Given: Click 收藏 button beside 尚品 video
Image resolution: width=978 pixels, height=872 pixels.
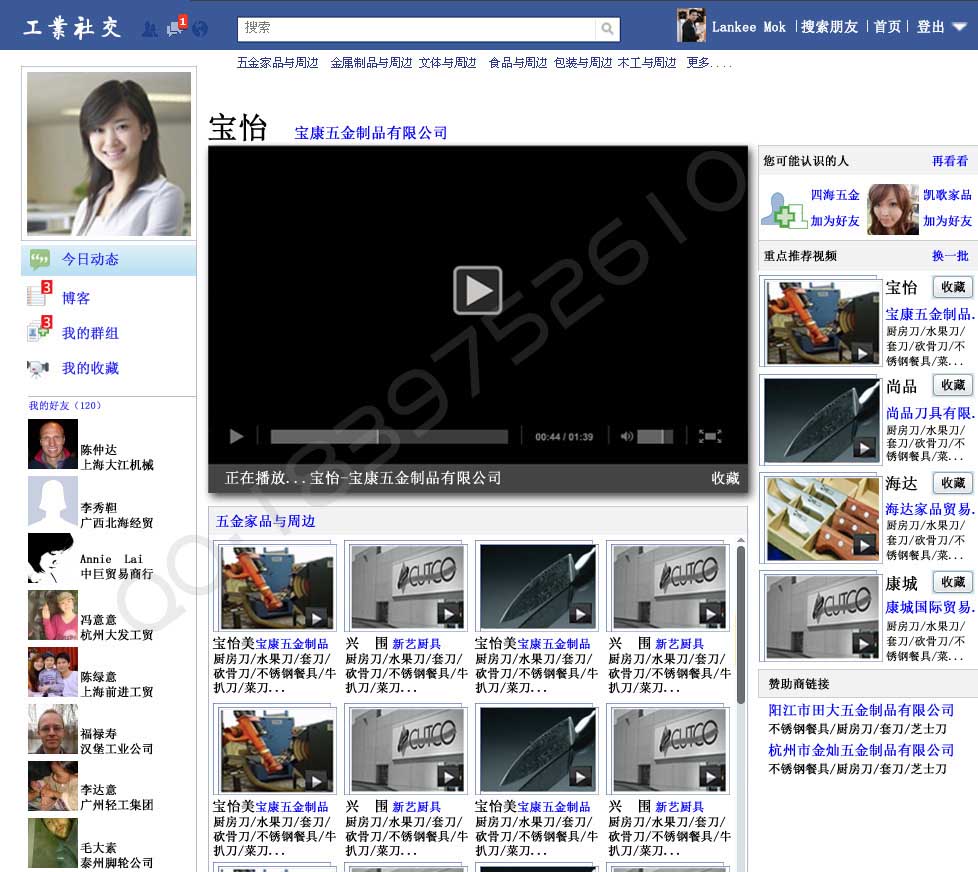Looking at the screenshot, I should point(952,385).
